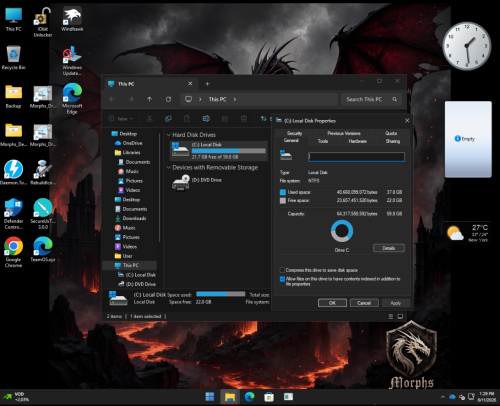The image size is (500, 406).
Task: Switch to the Quota tab
Action: pyautogui.click(x=391, y=133)
